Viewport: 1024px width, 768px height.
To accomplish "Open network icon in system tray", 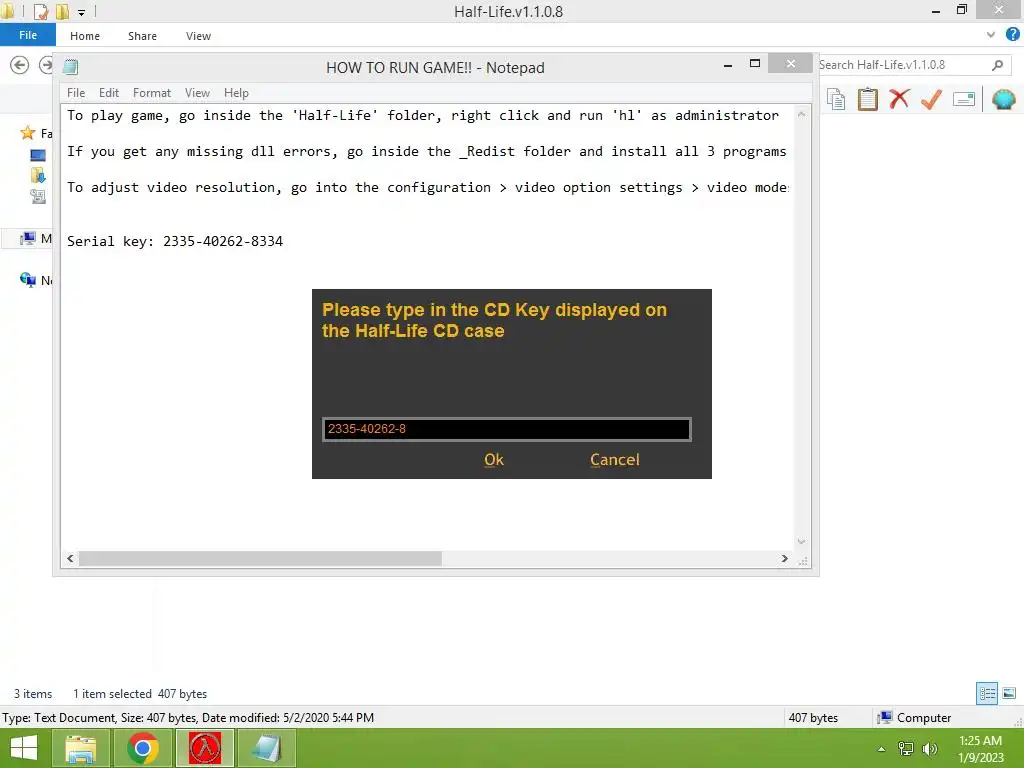I will coord(906,748).
